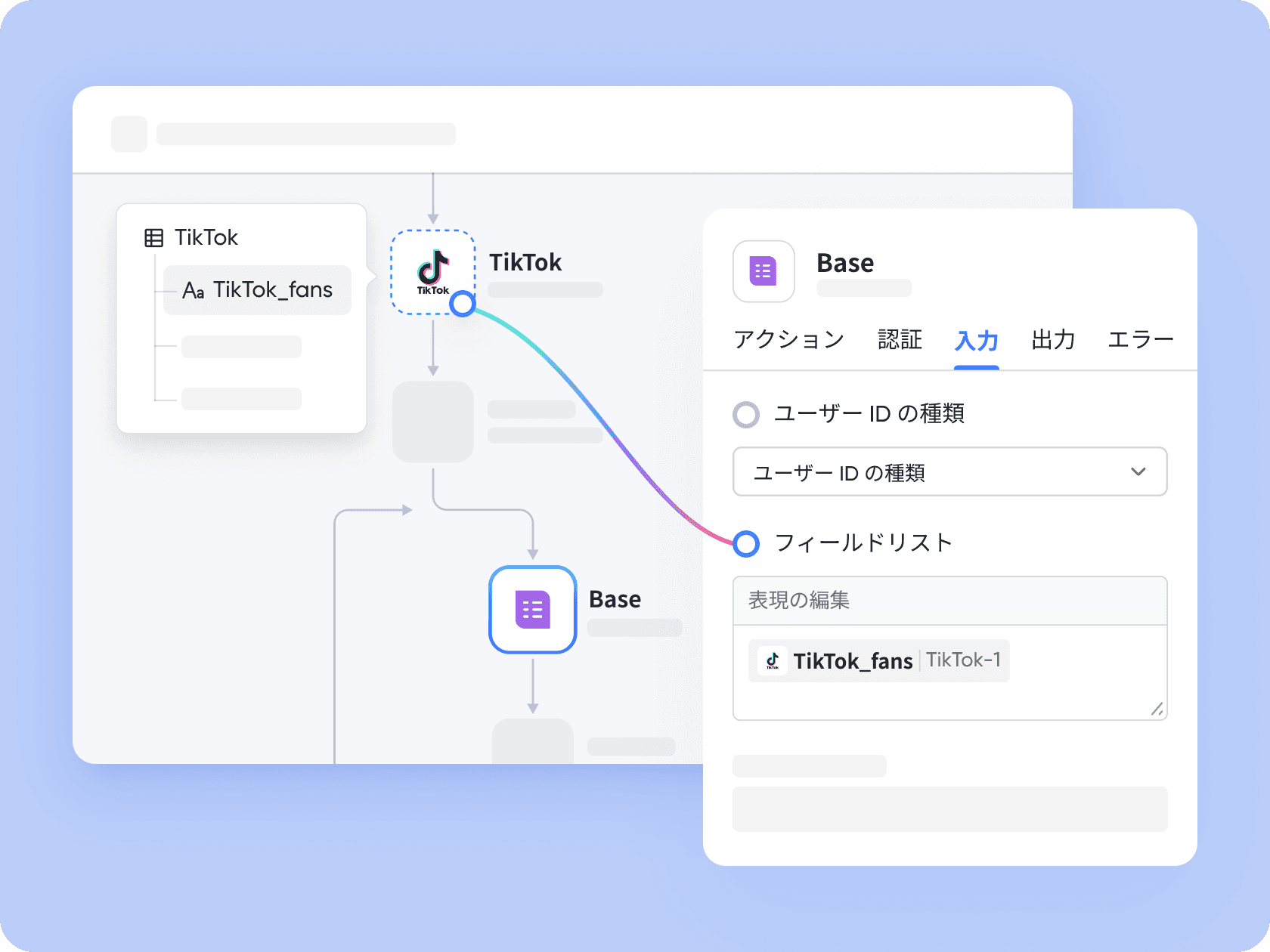Image resolution: width=1270 pixels, height=952 pixels.
Task: Click the resize handle of the expression box
Action: [1157, 709]
